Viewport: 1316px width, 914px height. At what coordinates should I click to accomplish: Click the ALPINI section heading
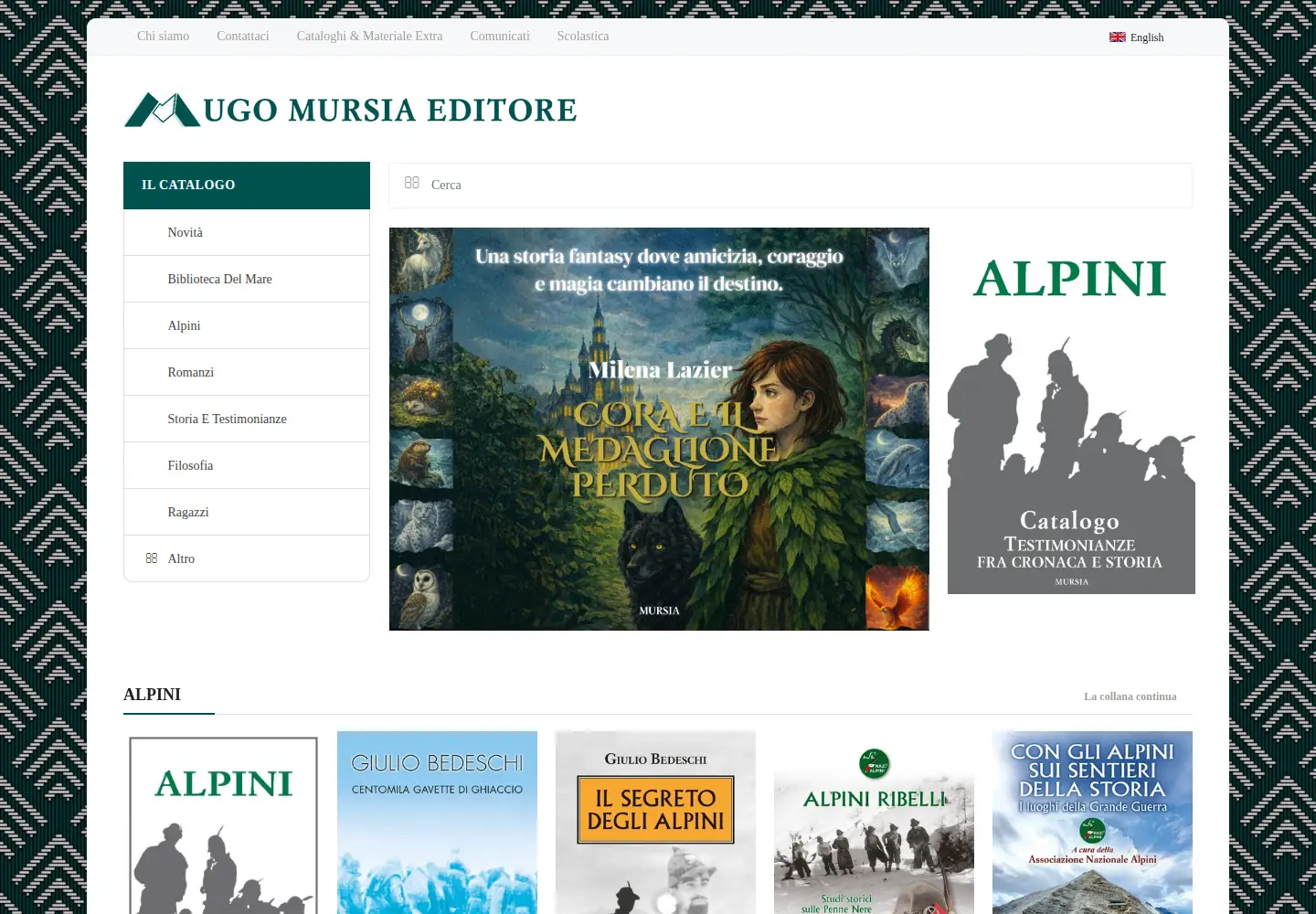153,695
